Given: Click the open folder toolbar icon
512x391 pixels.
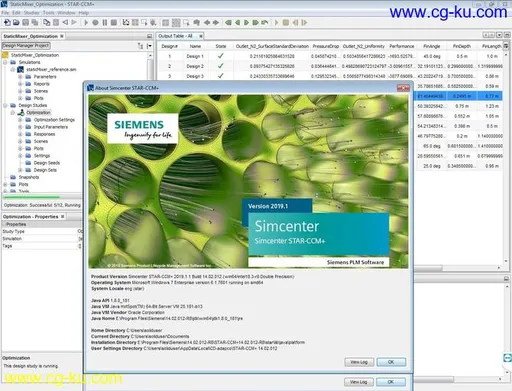Looking at the screenshot, I should pos(16,22).
